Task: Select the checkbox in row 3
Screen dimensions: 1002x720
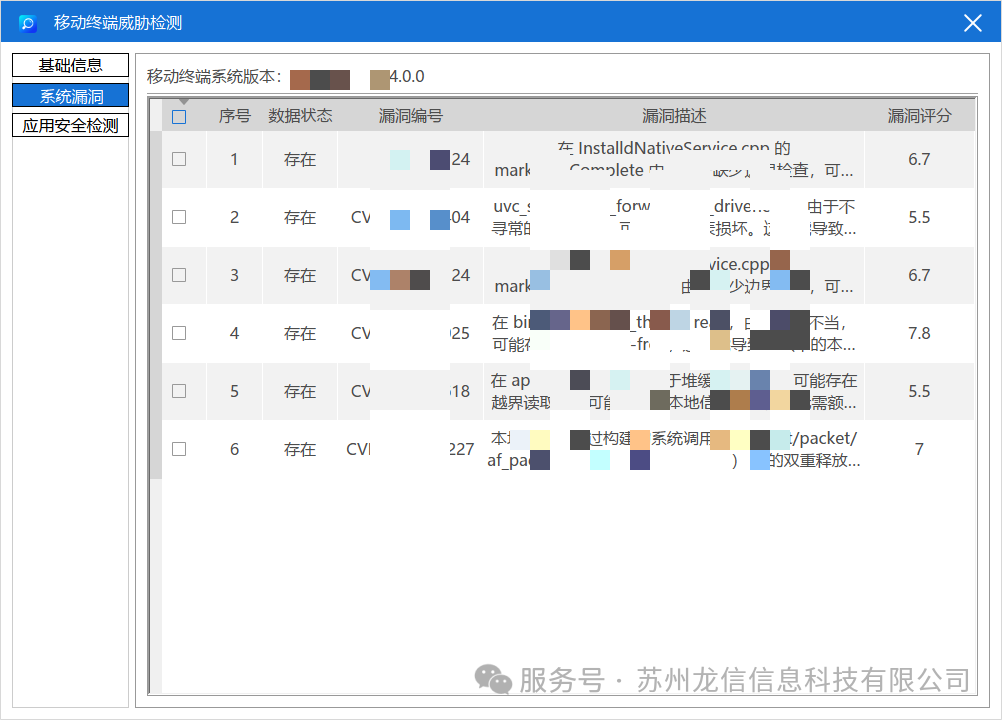Action: (179, 275)
